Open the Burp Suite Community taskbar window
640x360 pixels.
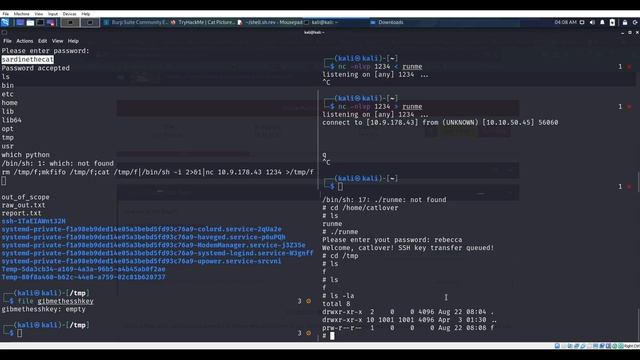(136, 22)
